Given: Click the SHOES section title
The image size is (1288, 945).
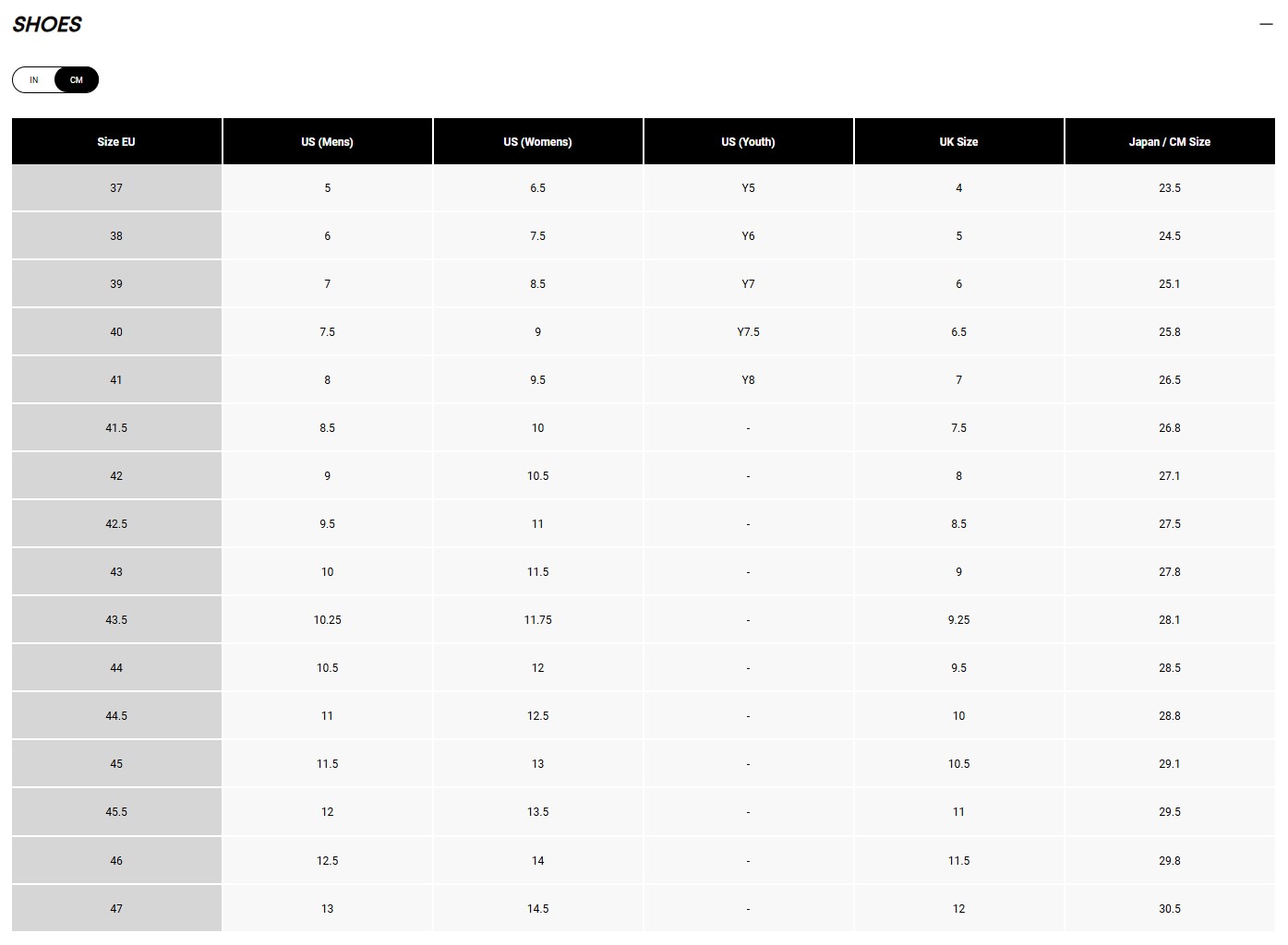Looking at the screenshot, I should click(46, 24).
